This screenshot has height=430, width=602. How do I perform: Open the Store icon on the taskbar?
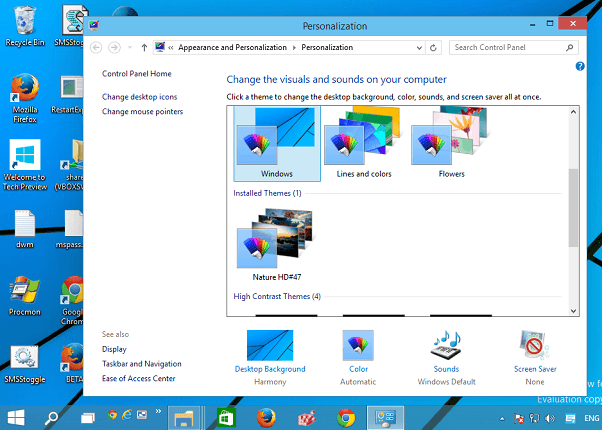226,418
